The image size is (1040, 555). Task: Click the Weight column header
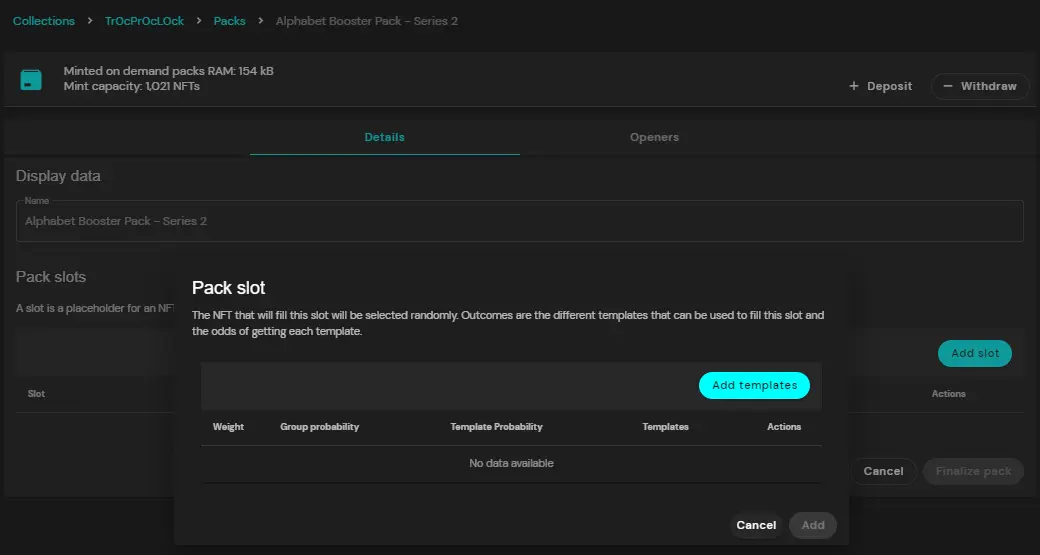coord(228,426)
